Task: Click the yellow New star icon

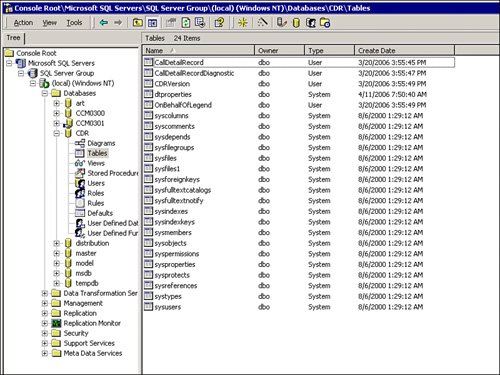Action: [243, 23]
